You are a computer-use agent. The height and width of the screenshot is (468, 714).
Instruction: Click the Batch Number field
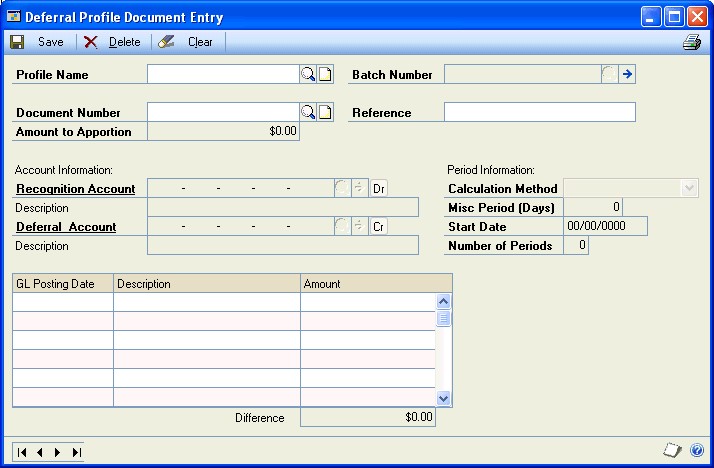click(523, 74)
